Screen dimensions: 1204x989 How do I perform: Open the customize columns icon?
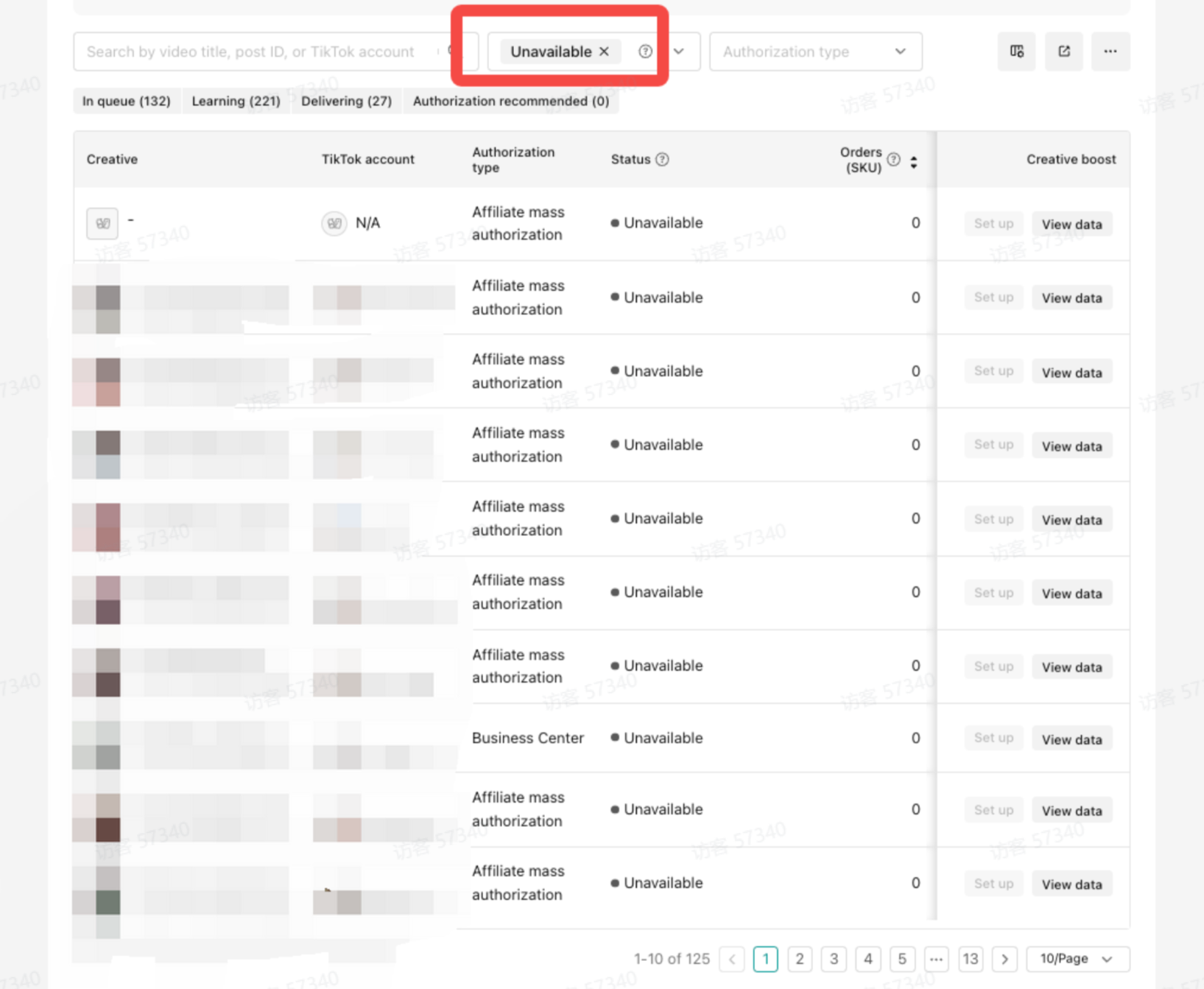(x=1016, y=52)
